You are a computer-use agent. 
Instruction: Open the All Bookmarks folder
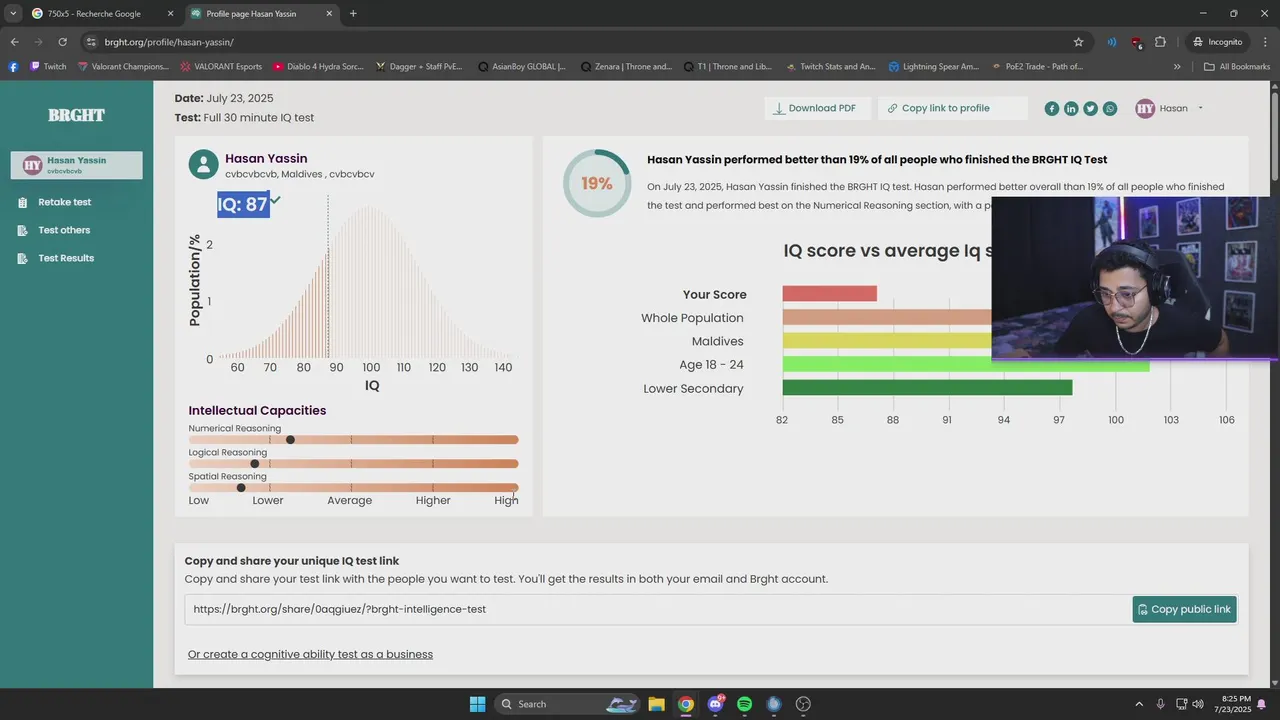click(1237, 67)
